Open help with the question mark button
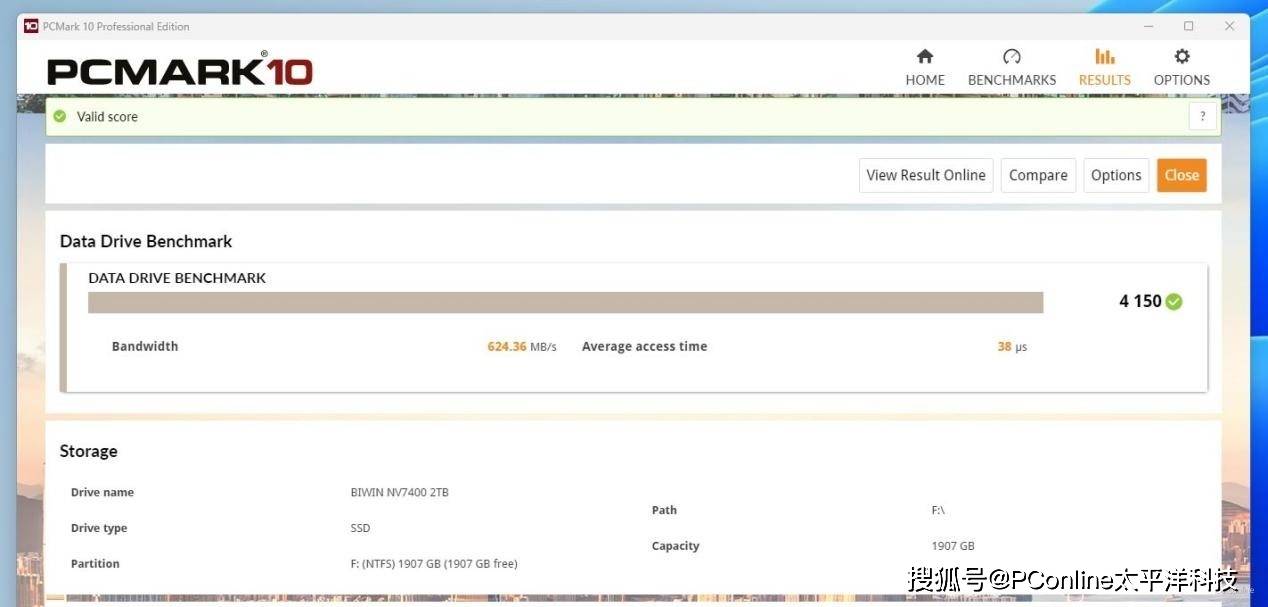This screenshot has height=607, width=1268. click(x=1202, y=117)
